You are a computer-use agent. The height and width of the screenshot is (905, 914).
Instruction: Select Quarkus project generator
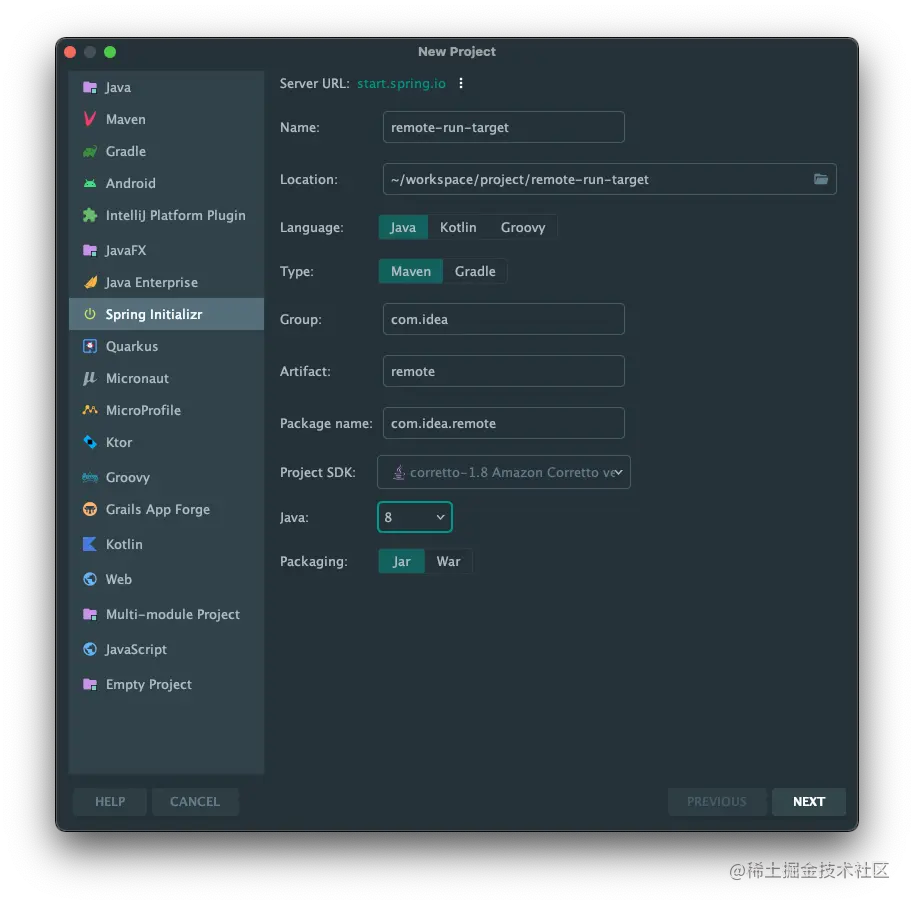pyautogui.click(x=166, y=346)
